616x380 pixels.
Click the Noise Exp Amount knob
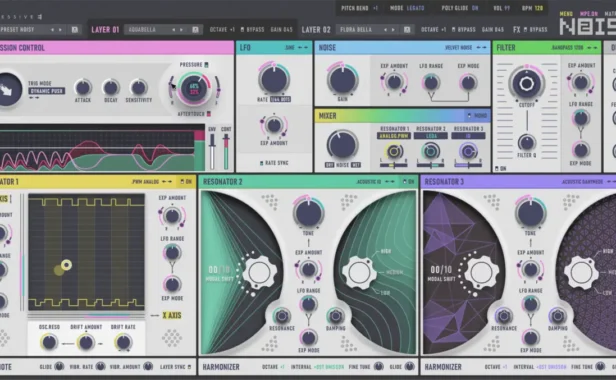click(394, 82)
